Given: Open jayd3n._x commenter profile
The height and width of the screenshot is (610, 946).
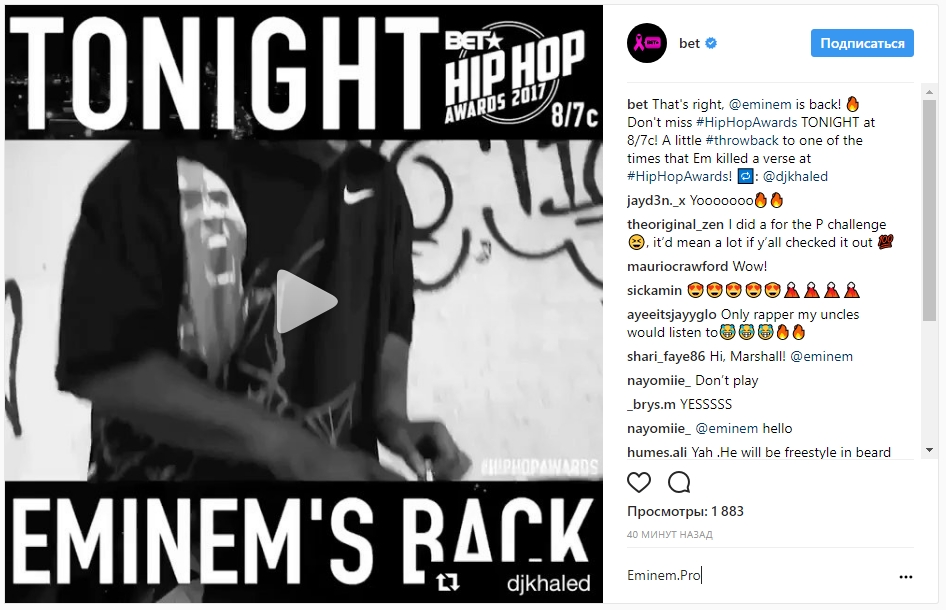Looking at the screenshot, I should (656, 200).
